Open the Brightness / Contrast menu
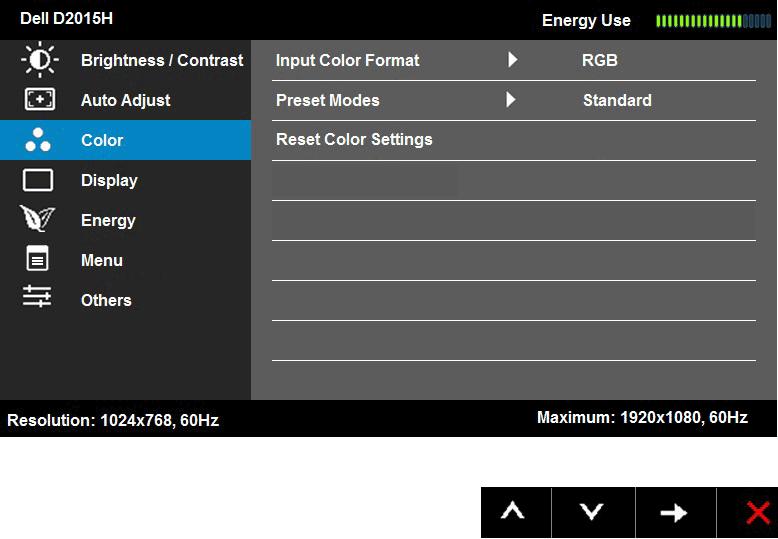The width and height of the screenshot is (778, 539). pos(126,60)
